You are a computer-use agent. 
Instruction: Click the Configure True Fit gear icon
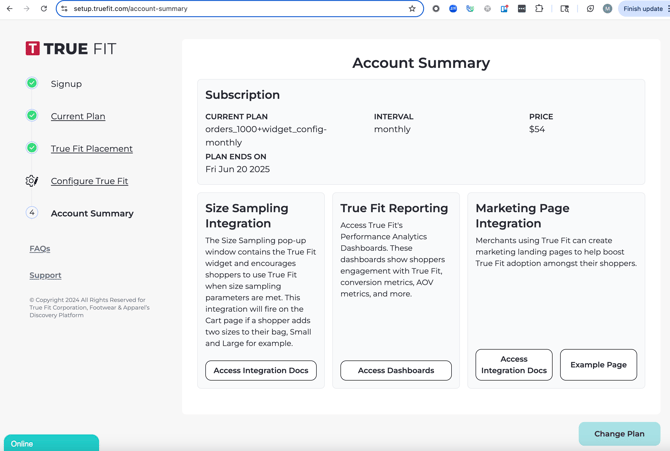(32, 181)
